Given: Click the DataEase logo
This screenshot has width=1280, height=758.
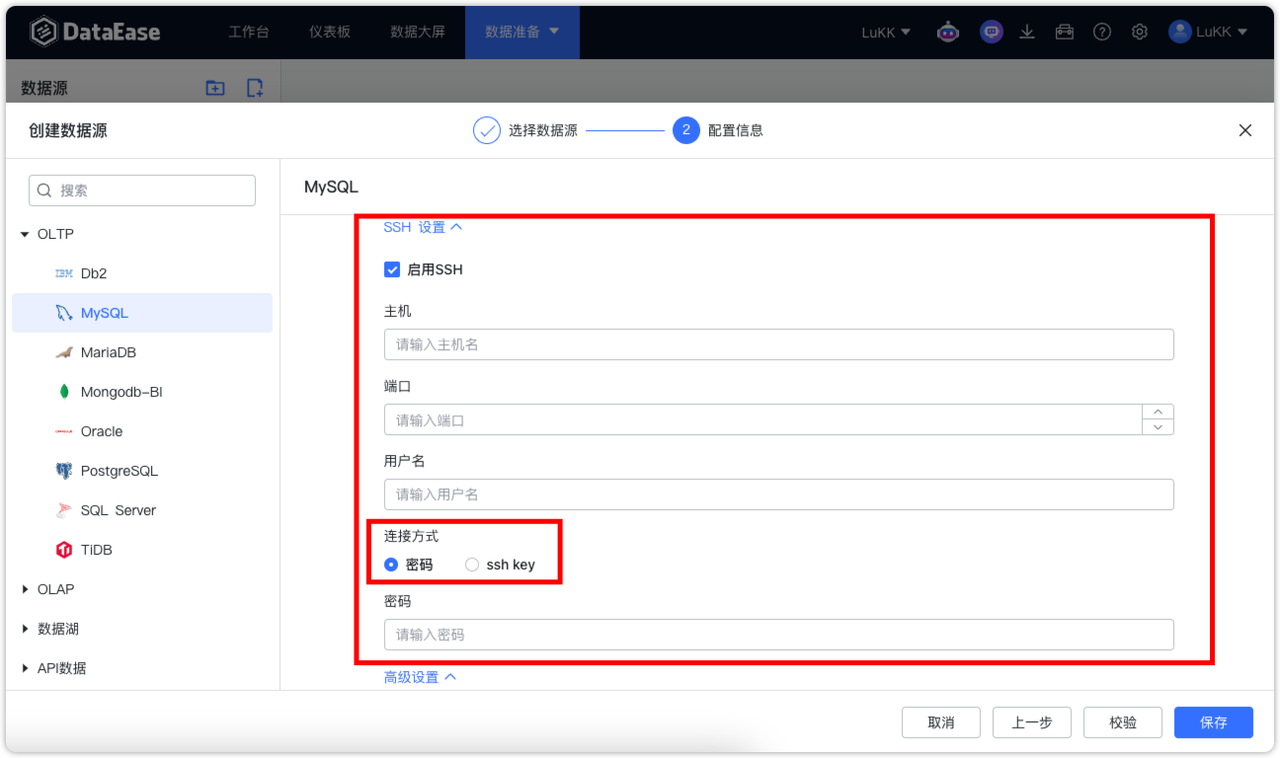Looking at the screenshot, I should pyautogui.click(x=94, y=32).
